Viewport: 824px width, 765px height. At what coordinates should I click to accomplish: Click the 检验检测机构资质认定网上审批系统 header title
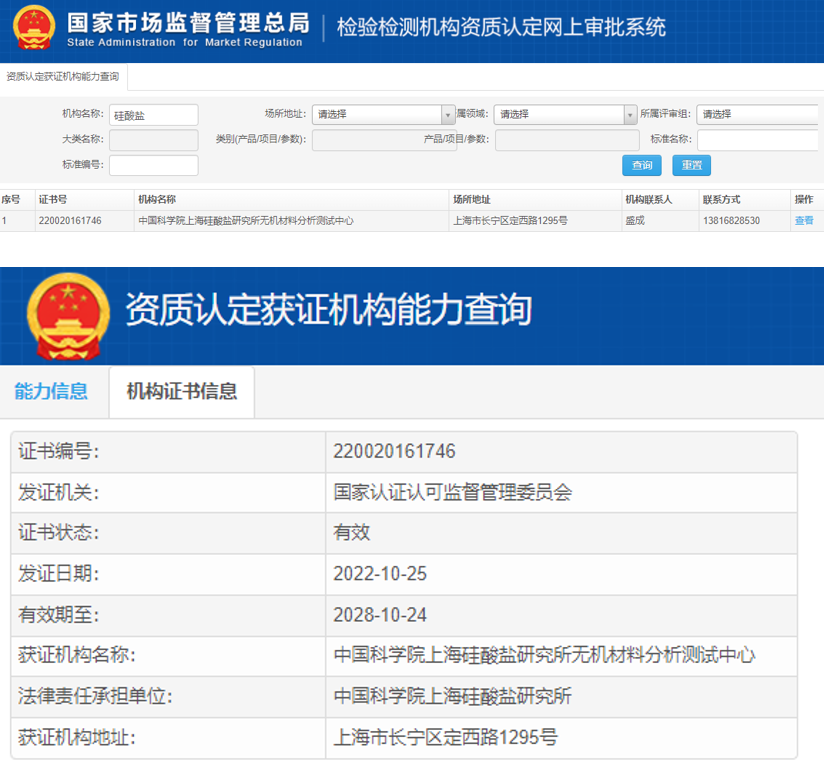(501, 27)
